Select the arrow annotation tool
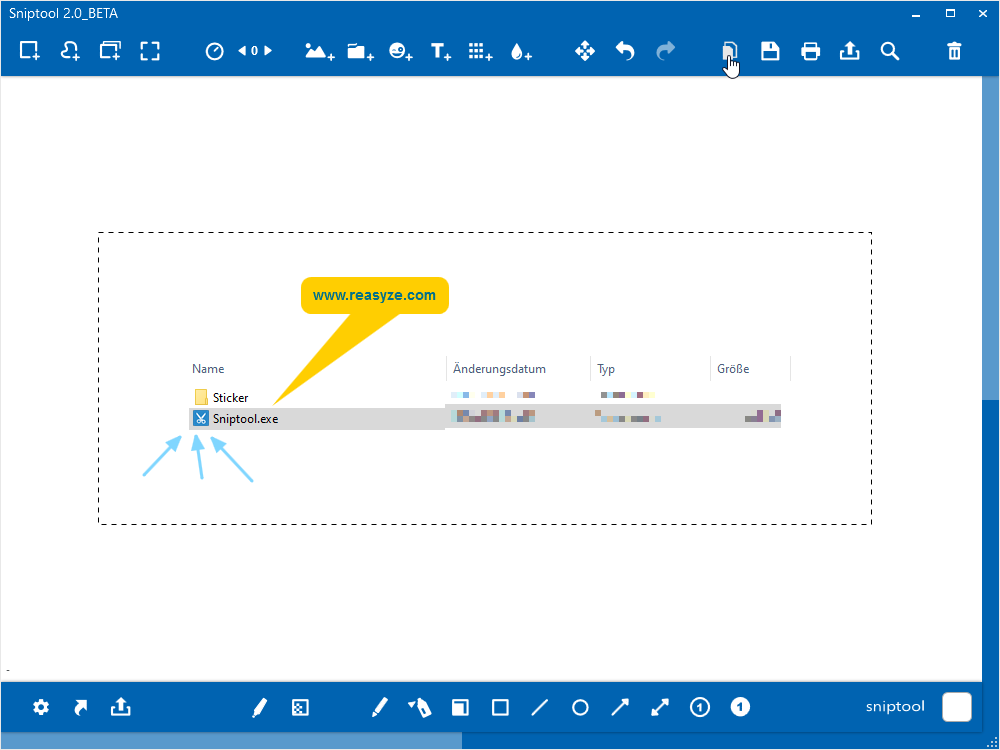 coord(619,707)
